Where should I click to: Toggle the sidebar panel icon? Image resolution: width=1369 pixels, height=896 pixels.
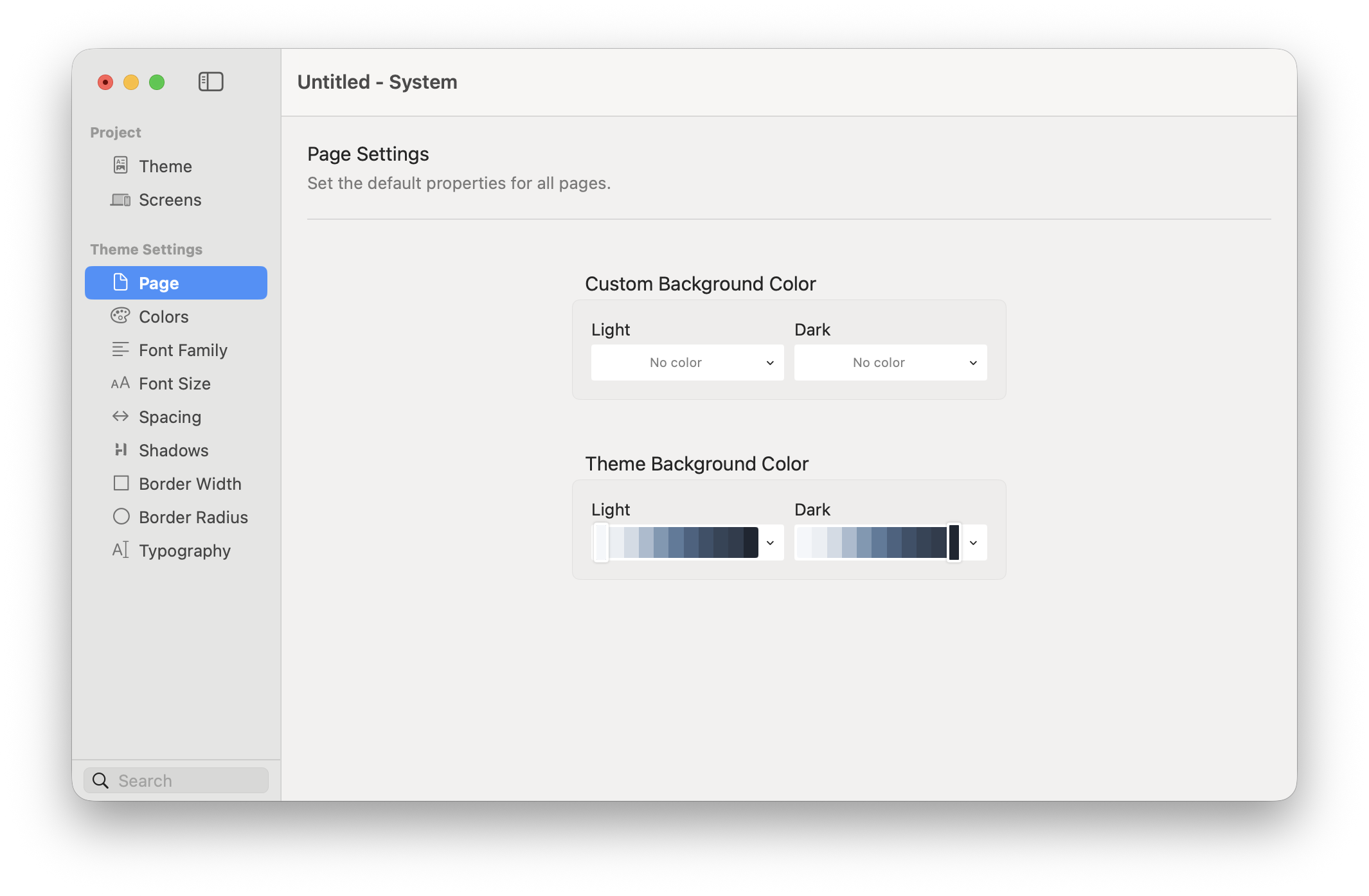(x=211, y=82)
